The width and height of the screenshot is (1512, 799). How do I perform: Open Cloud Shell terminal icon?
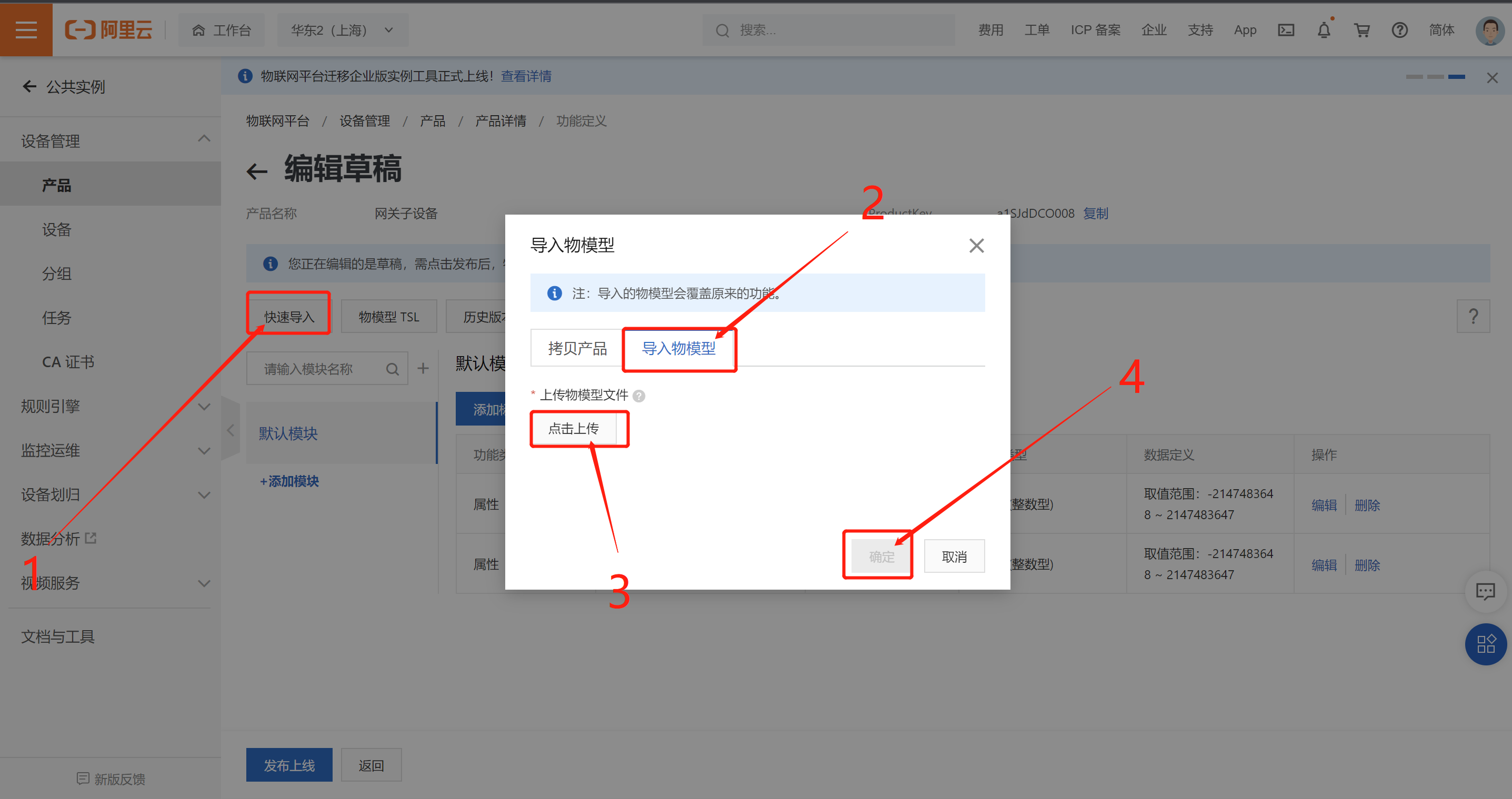click(1285, 30)
